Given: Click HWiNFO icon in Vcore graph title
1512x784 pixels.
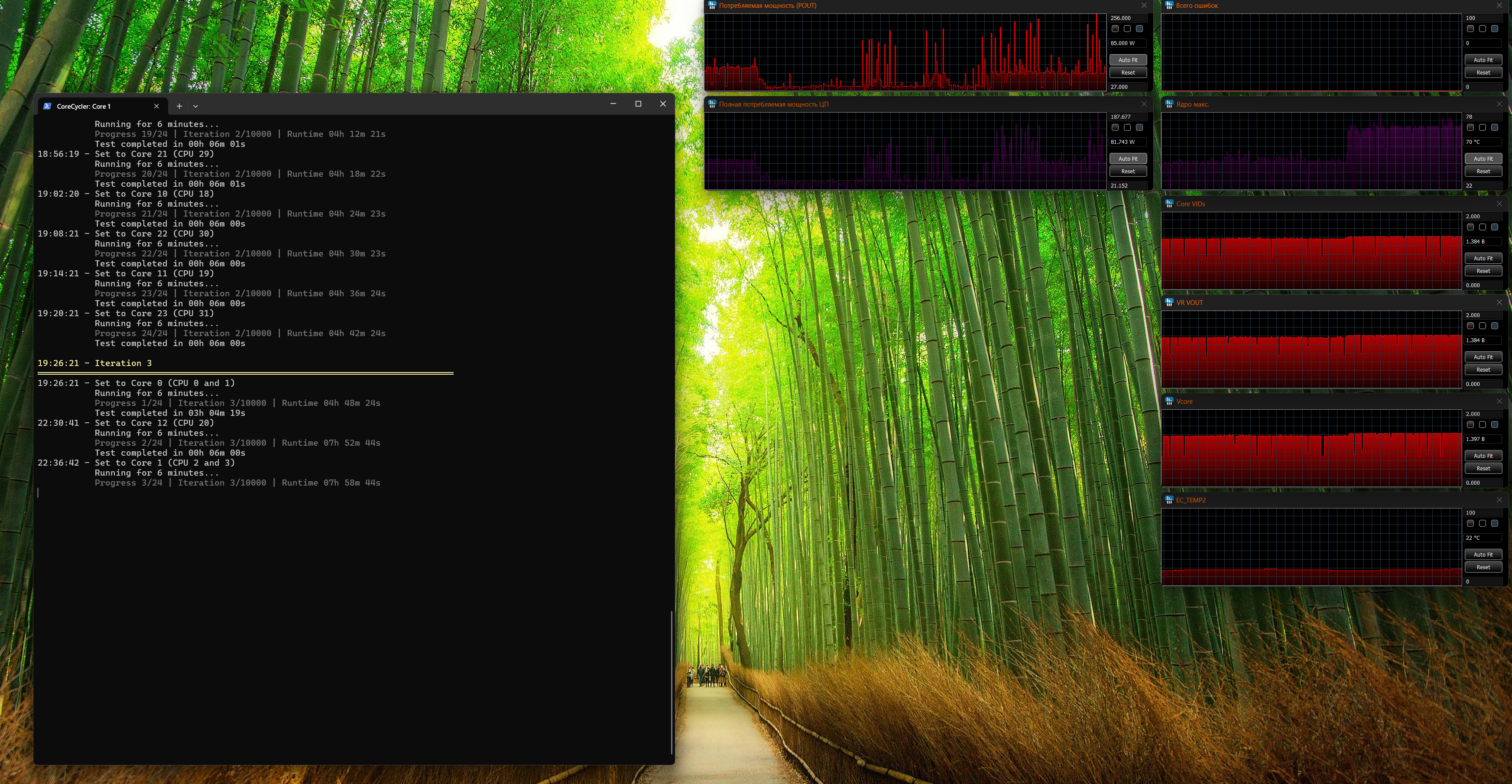Looking at the screenshot, I should [1168, 402].
